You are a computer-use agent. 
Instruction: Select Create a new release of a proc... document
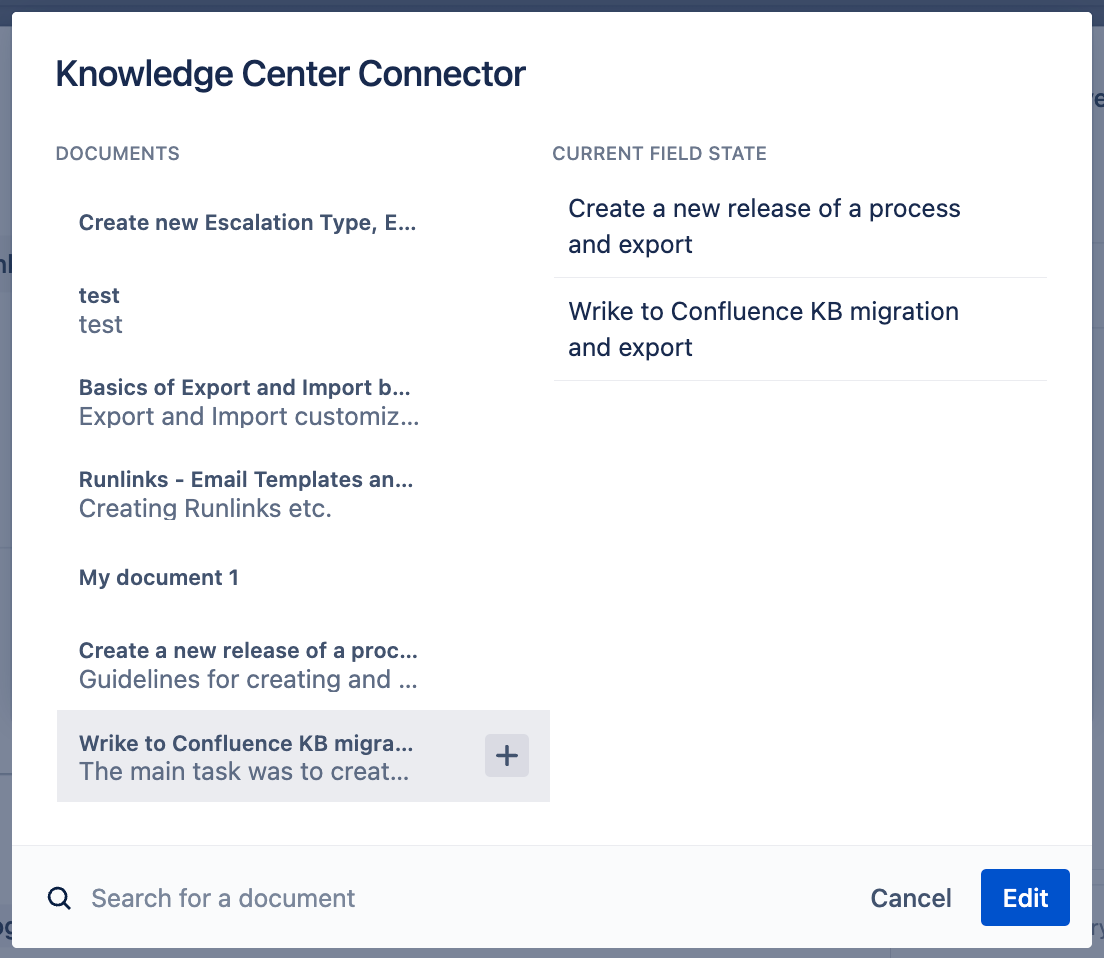(x=303, y=665)
